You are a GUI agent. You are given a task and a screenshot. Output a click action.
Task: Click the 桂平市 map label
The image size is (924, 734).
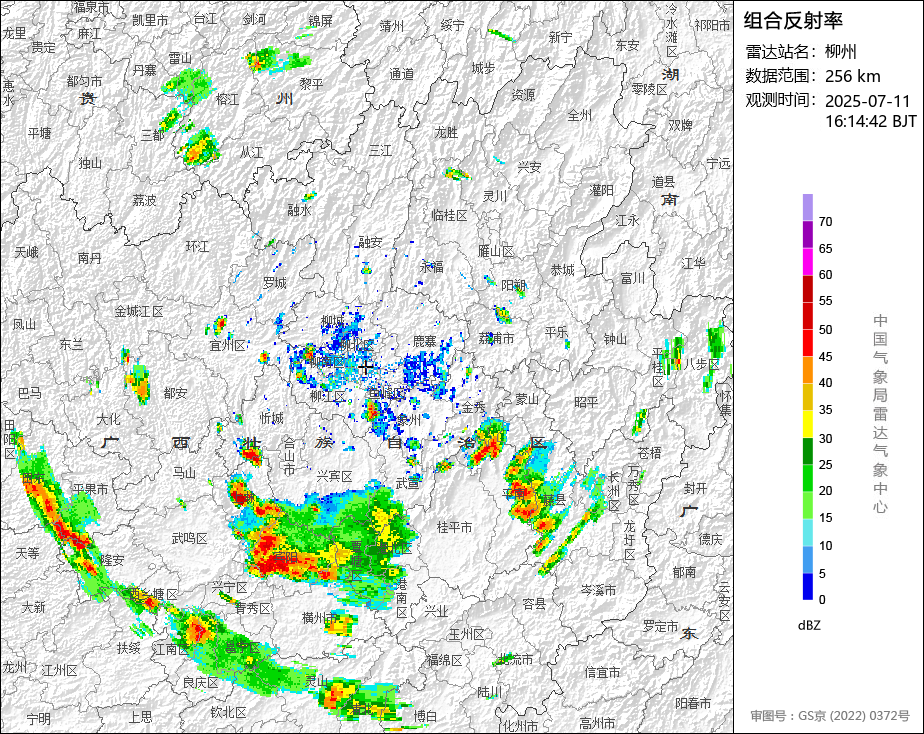coord(454,527)
